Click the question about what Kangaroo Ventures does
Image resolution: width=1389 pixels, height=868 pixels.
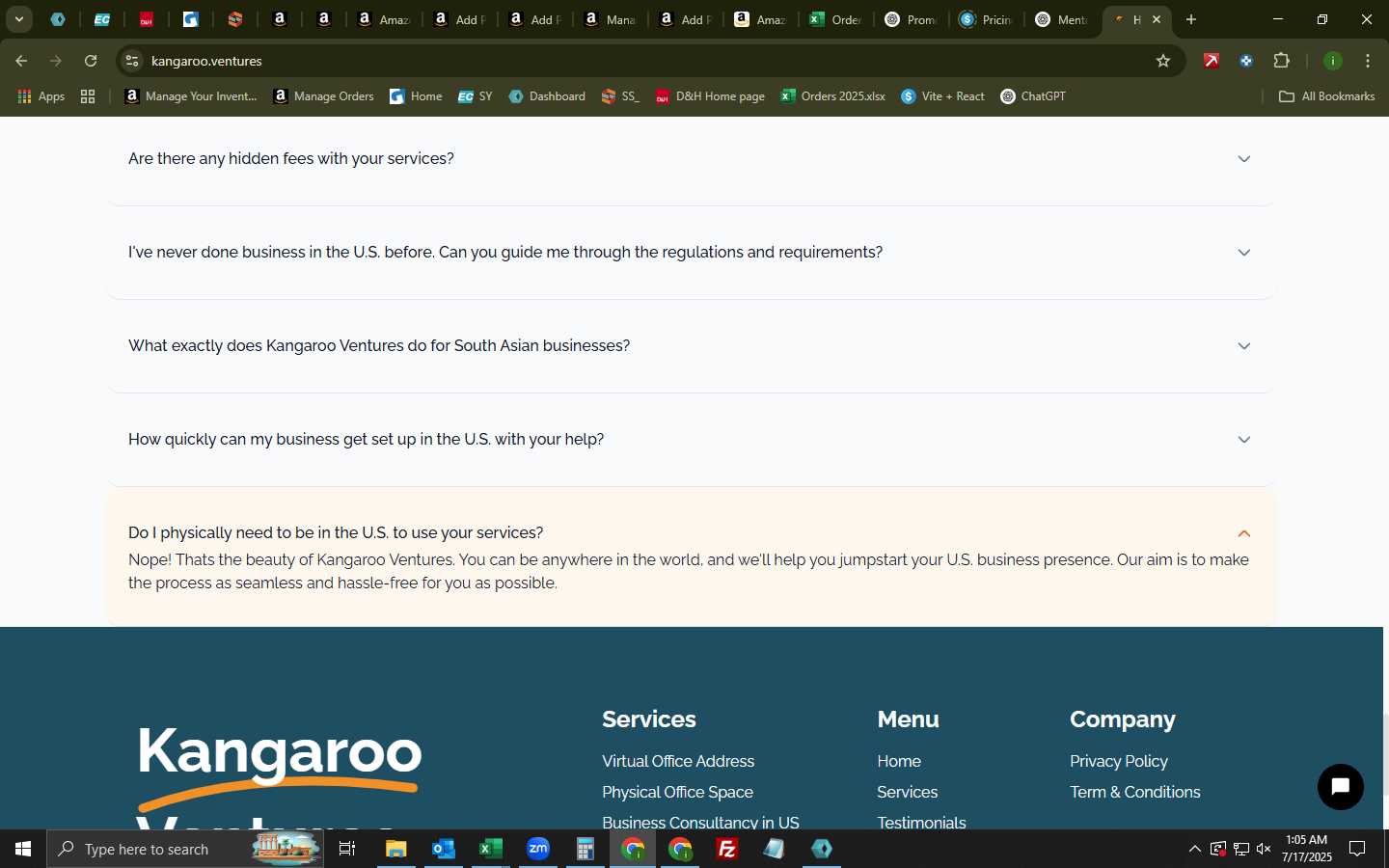coord(379,345)
